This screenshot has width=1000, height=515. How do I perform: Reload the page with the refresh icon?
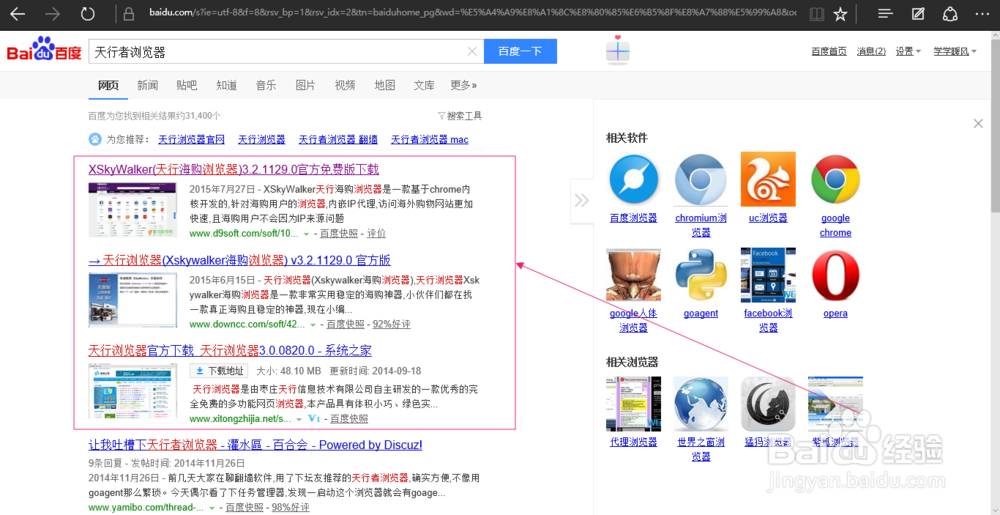point(88,13)
